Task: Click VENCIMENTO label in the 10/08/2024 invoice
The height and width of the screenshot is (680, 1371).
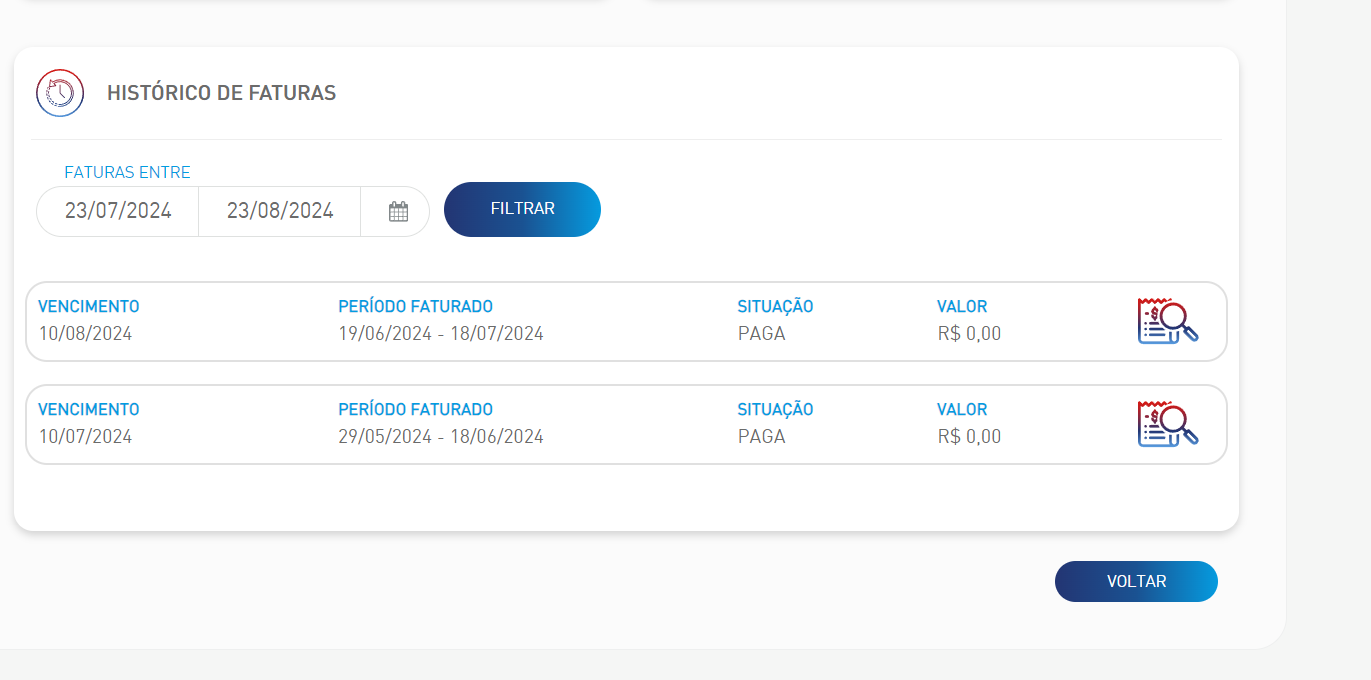Action: (x=89, y=307)
